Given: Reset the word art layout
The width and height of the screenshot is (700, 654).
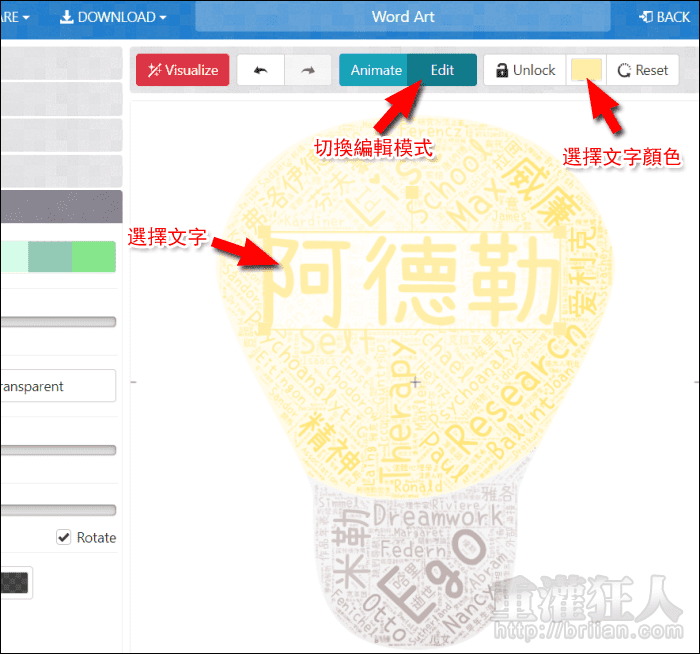Looking at the screenshot, I should click(x=643, y=70).
